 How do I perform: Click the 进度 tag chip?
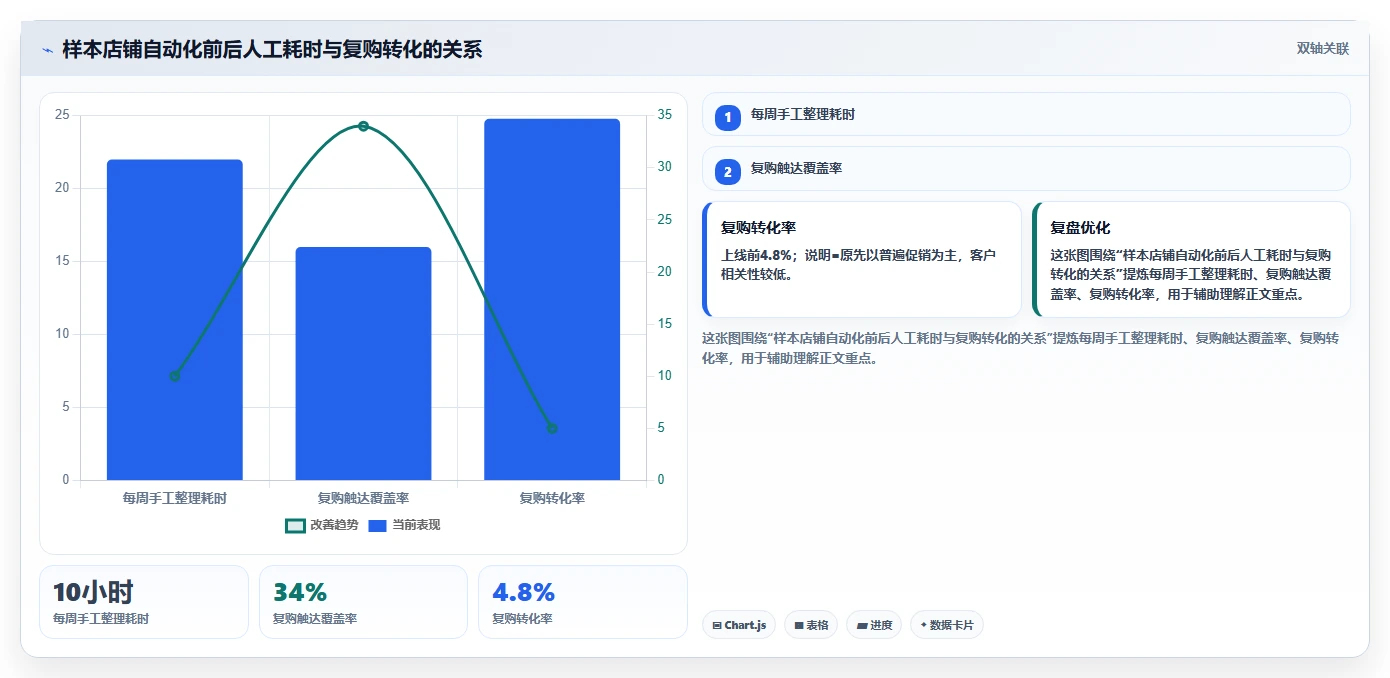tap(874, 625)
